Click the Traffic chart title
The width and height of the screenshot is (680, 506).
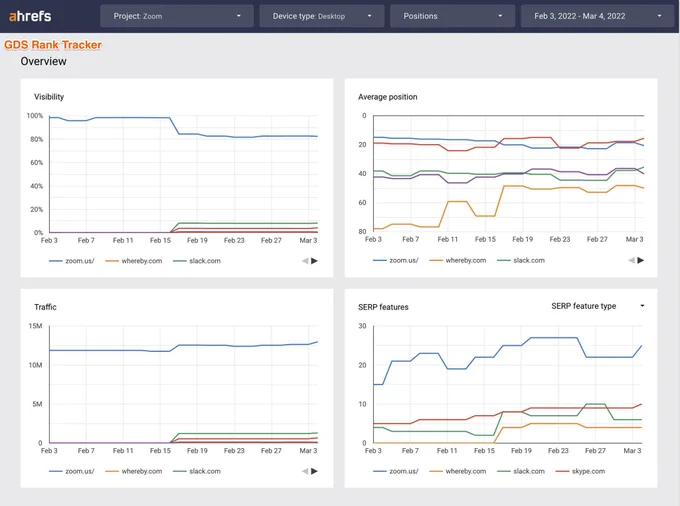(x=45, y=307)
